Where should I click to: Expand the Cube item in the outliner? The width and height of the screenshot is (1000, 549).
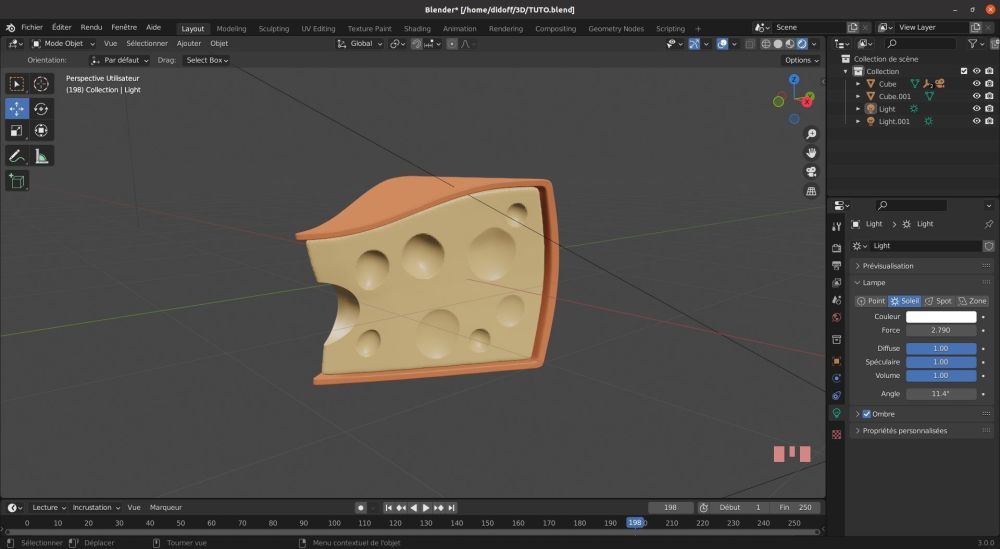857,84
